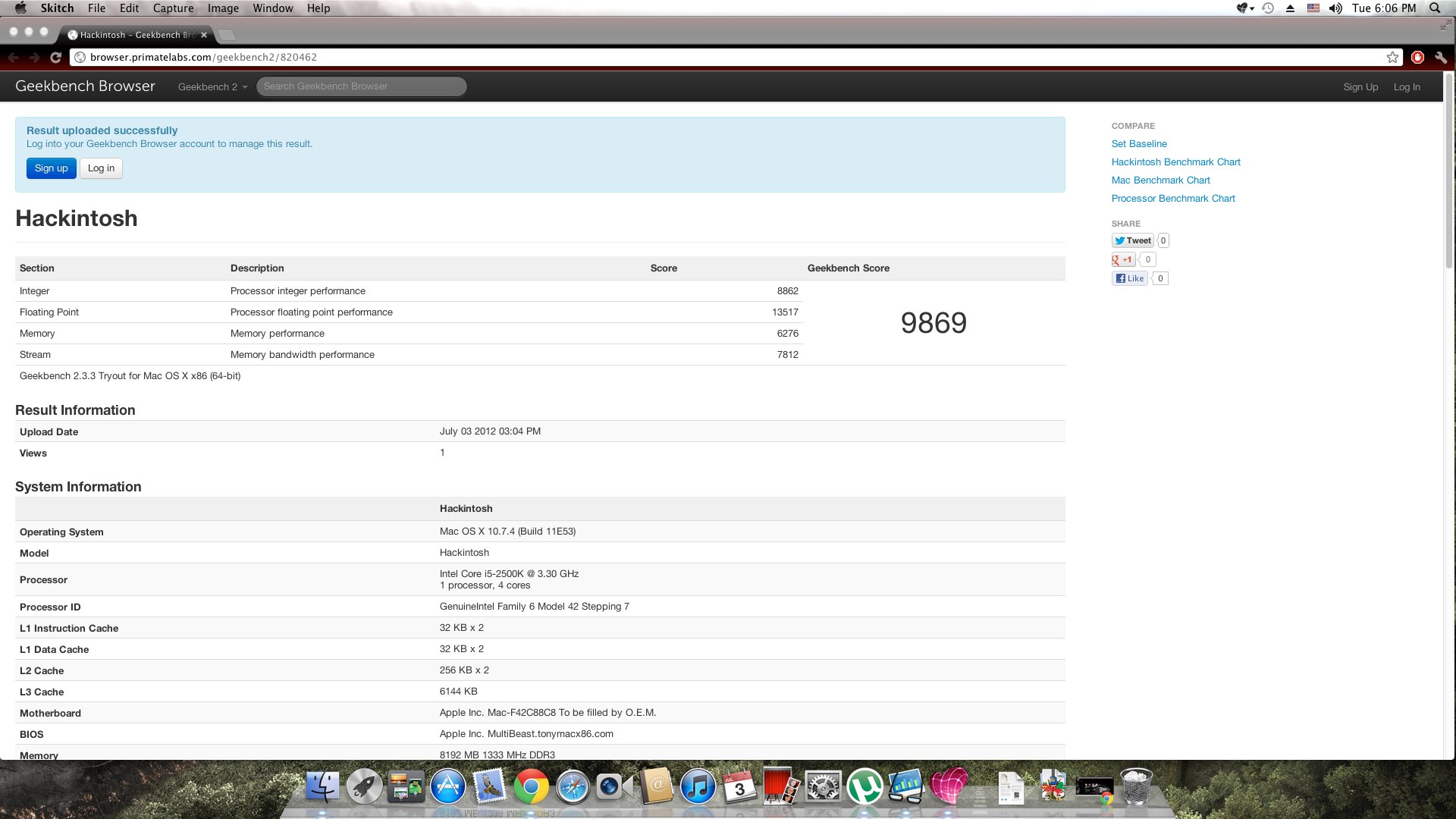1456x819 pixels.
Task: Open Mission Control from the dock
Action: (x=406, y=786)
